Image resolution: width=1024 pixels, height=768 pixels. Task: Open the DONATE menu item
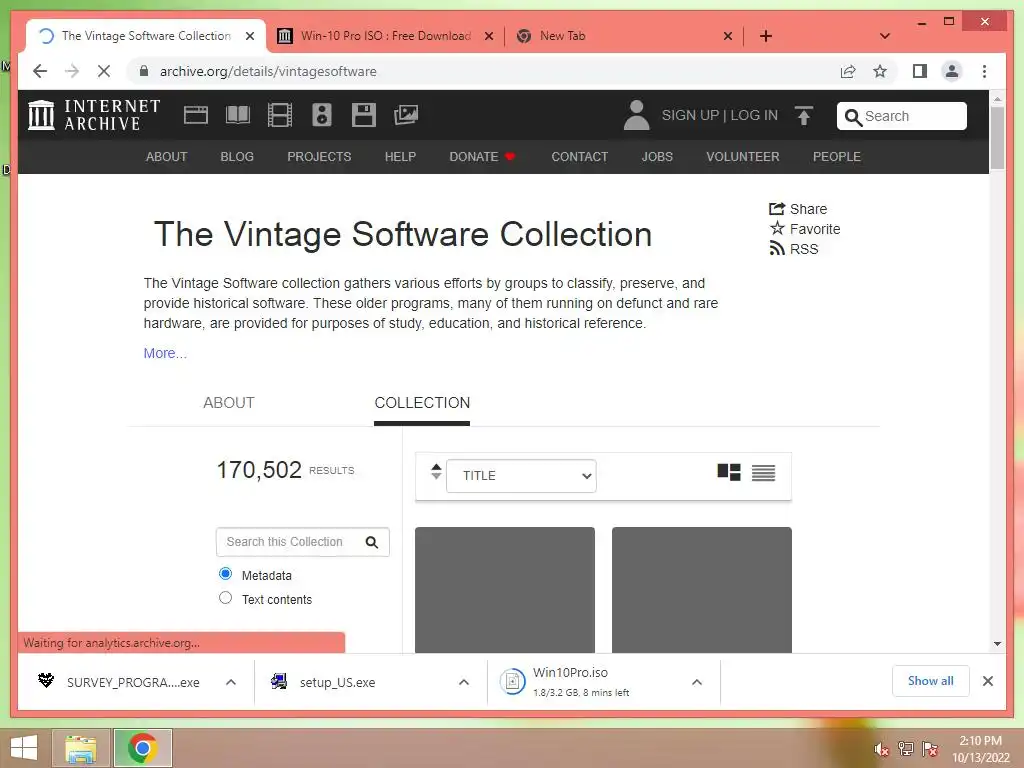click(x=482, y=157)
